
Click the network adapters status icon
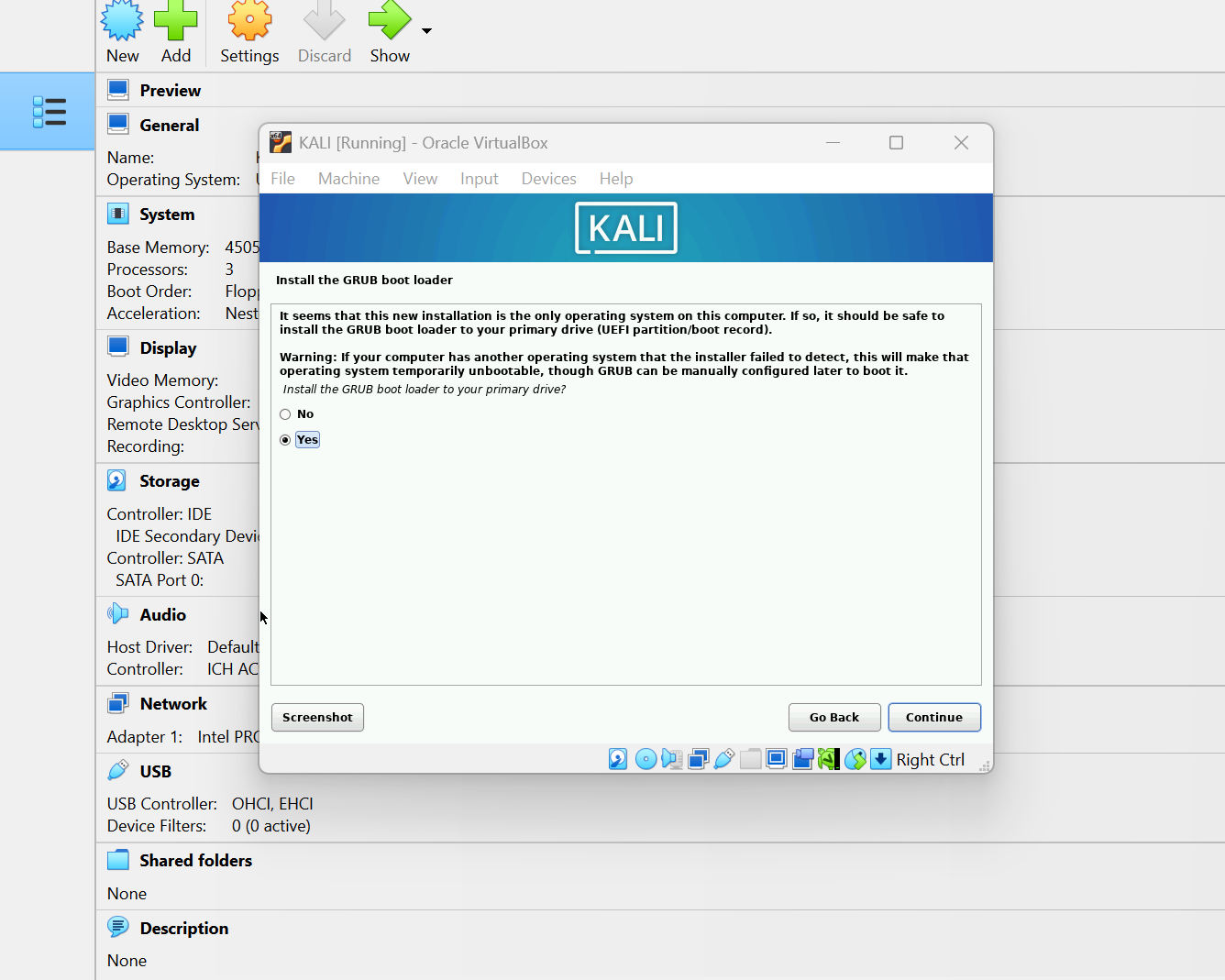tap(699, 759)
